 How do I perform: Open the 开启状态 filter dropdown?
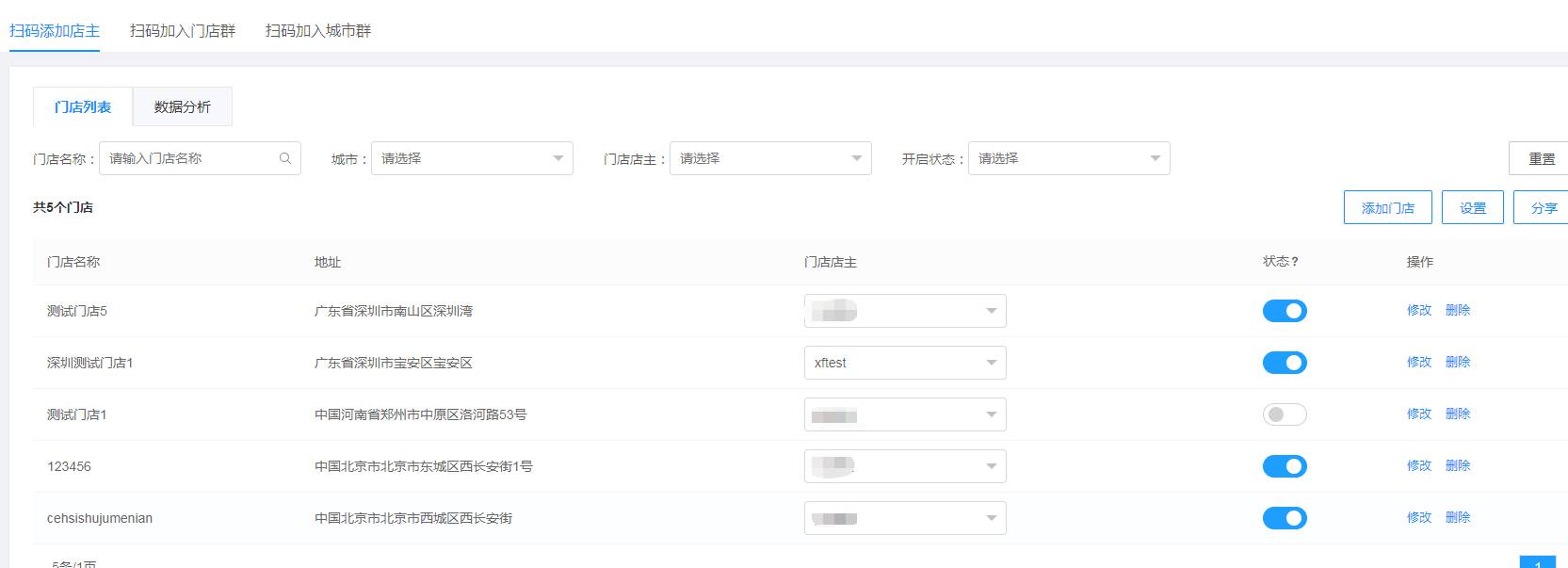pos(1069,158)
